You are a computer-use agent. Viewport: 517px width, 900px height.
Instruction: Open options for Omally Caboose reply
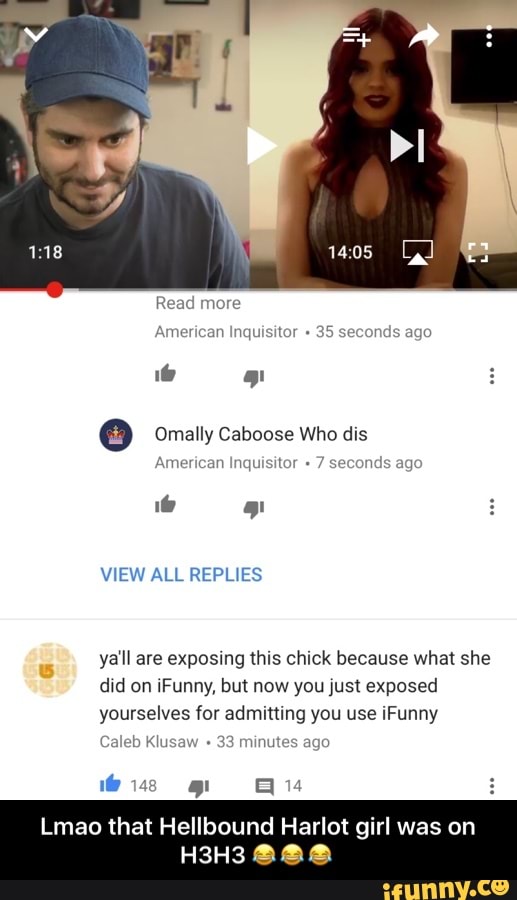(492, 507)
